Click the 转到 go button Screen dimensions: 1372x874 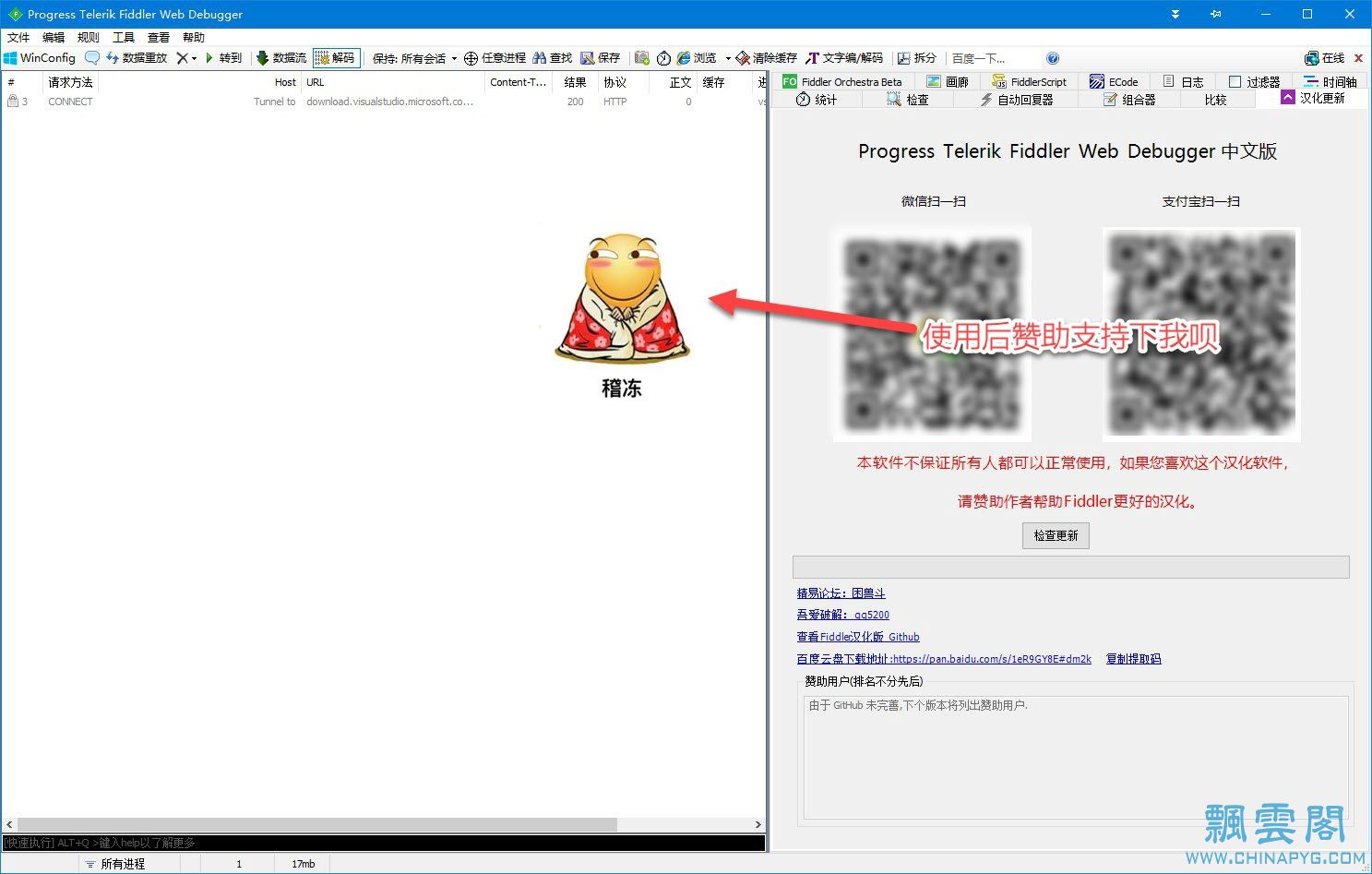(x=223, y=57)
